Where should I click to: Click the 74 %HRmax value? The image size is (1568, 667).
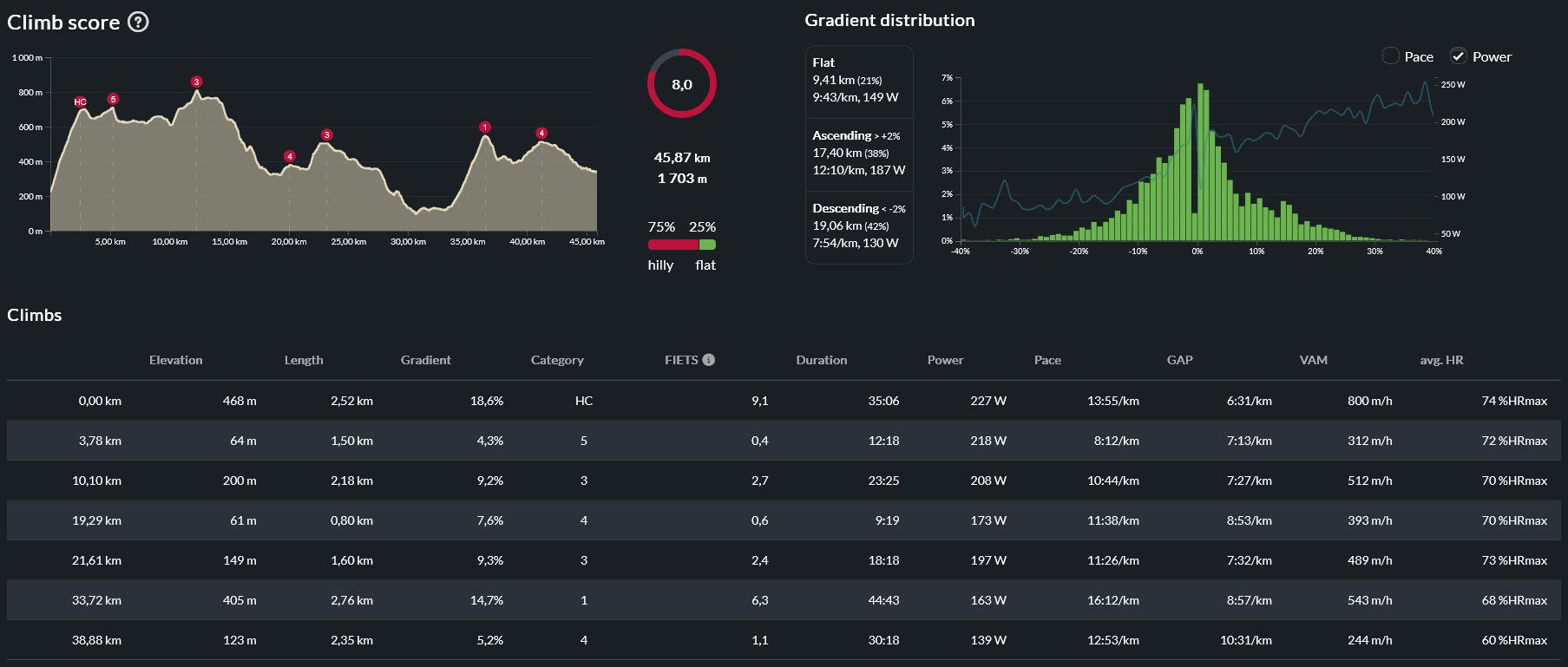tap(1515, 401)
